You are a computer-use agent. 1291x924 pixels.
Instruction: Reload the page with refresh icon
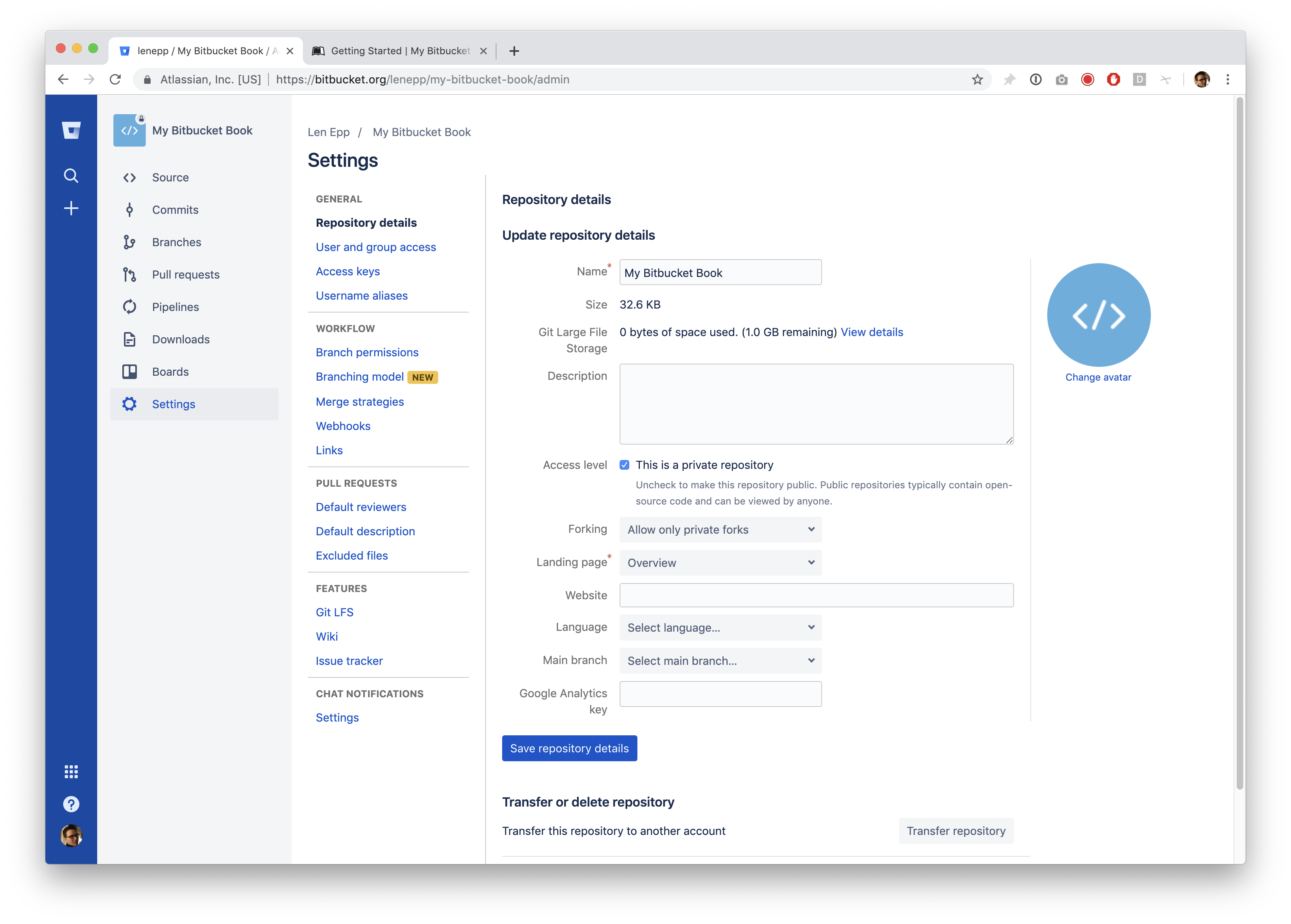coord(115,79)
